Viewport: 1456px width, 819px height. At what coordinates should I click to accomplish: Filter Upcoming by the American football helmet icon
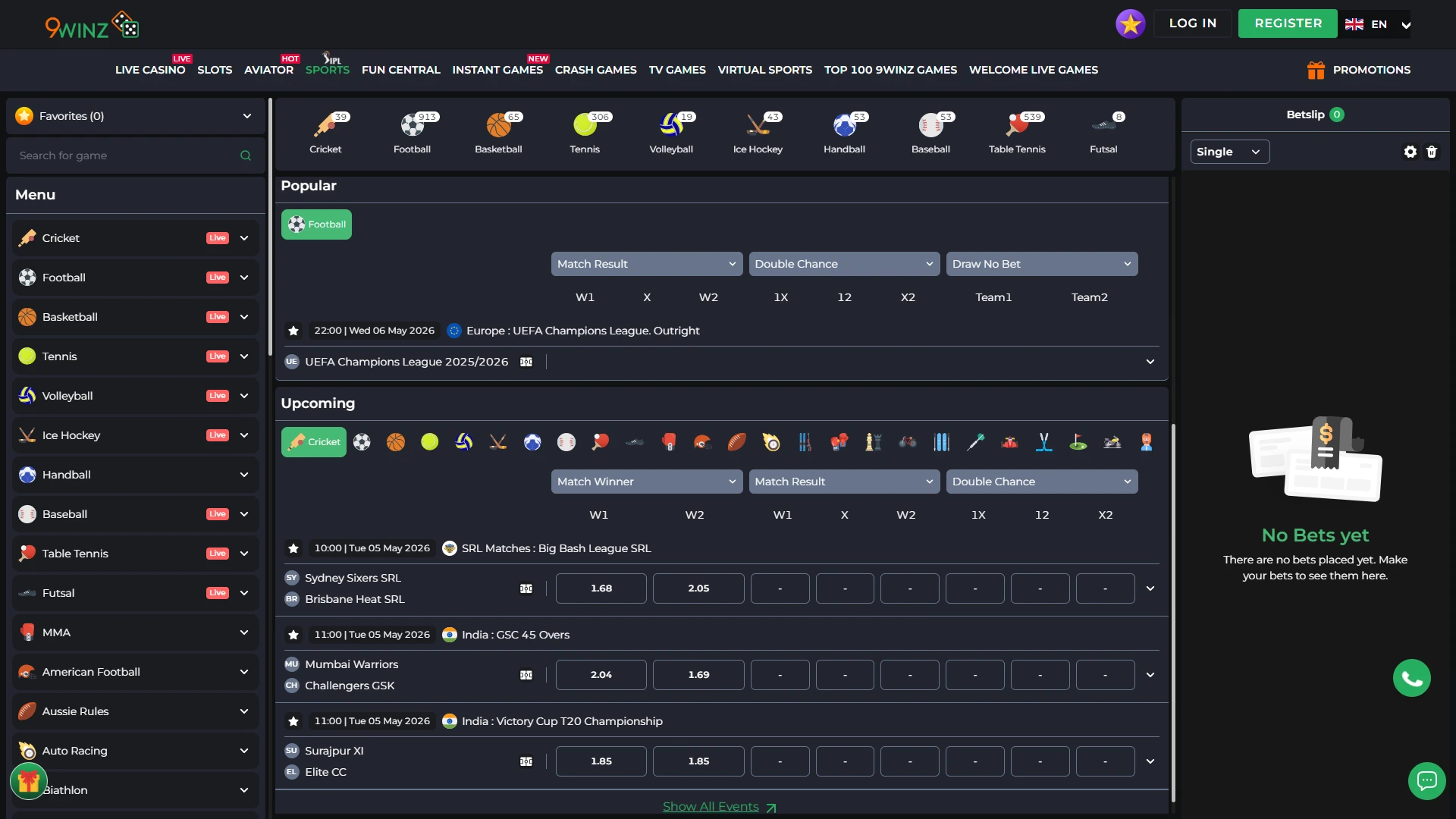[x=703, y=442]
